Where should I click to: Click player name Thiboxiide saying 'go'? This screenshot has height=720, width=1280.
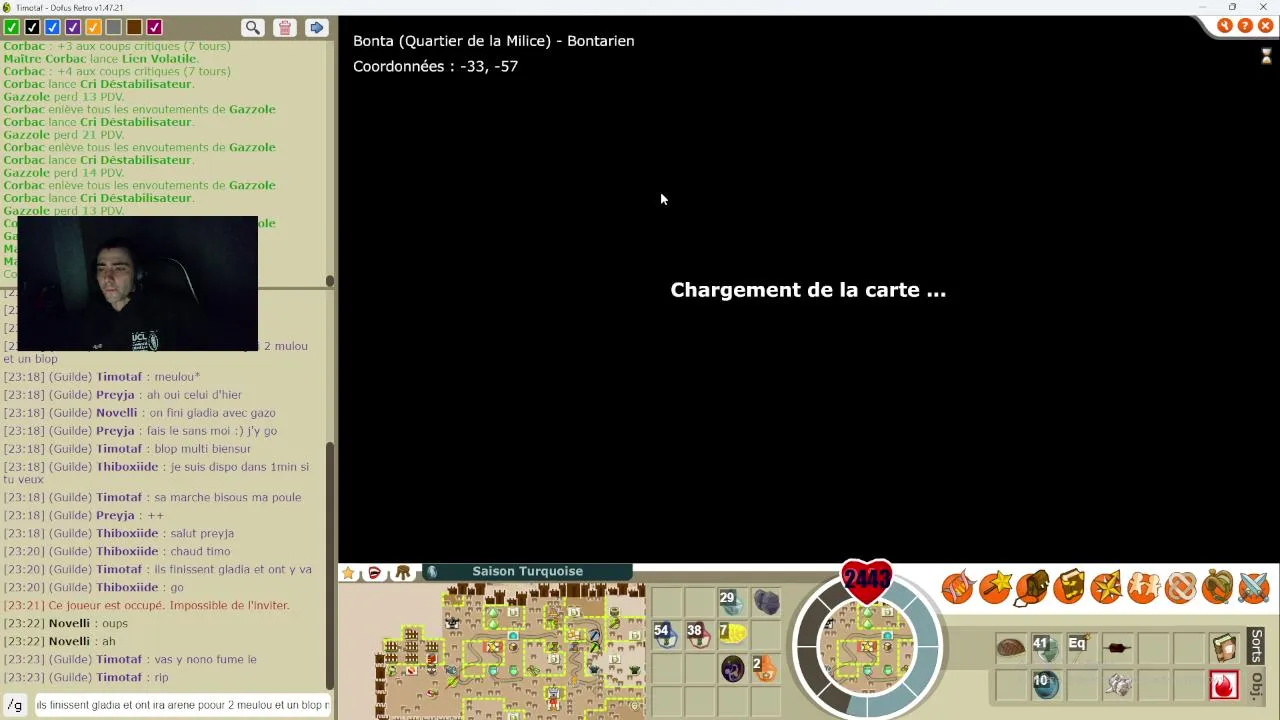tap(127, 587)
